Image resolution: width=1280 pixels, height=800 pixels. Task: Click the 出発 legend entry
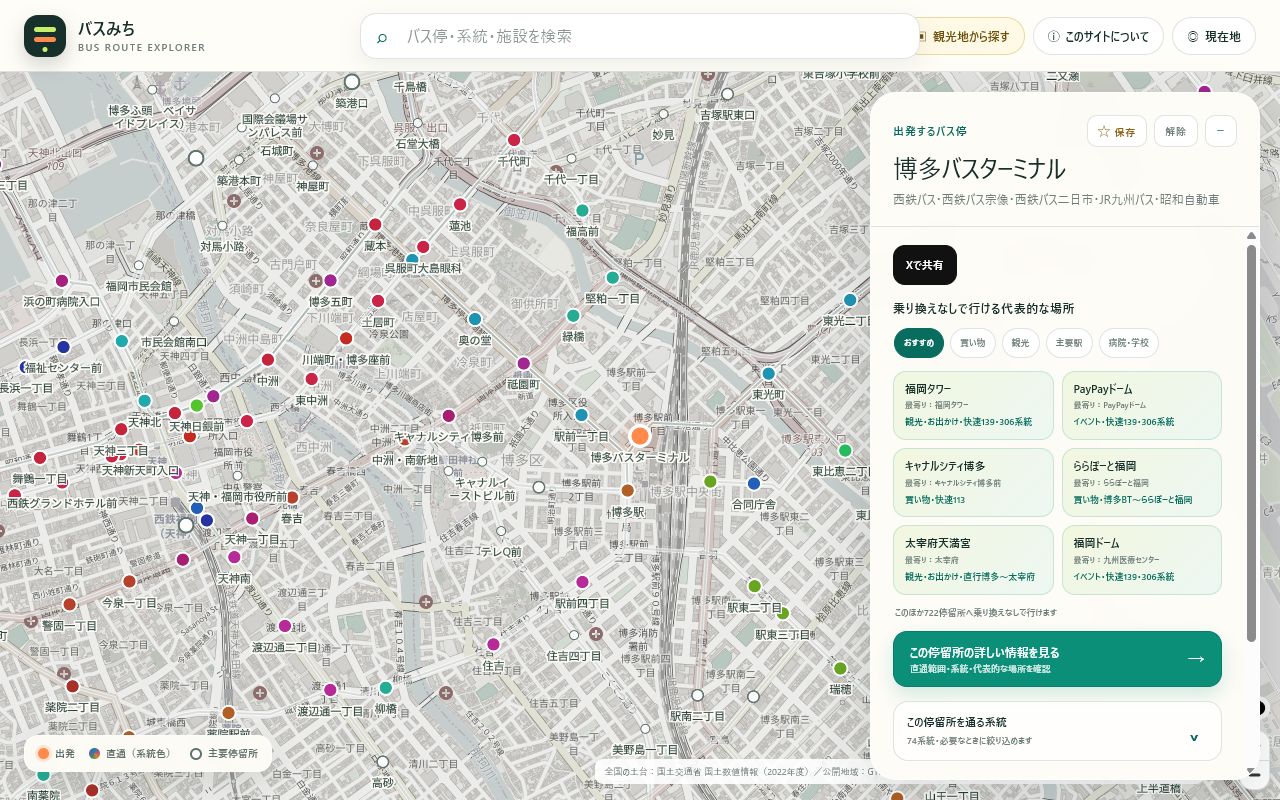pos(56,753)
